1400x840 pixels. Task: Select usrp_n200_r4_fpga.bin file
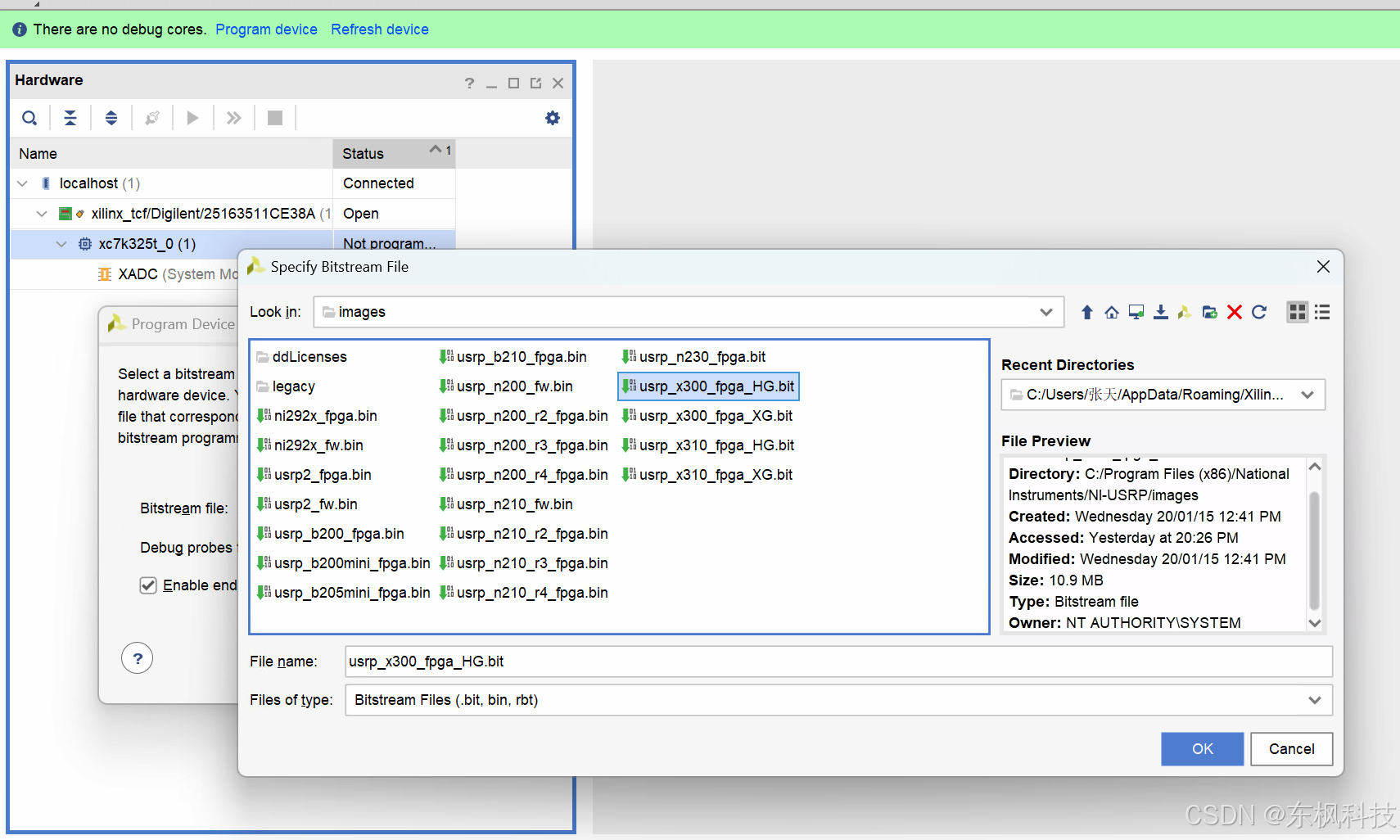[x=524, y=475]
